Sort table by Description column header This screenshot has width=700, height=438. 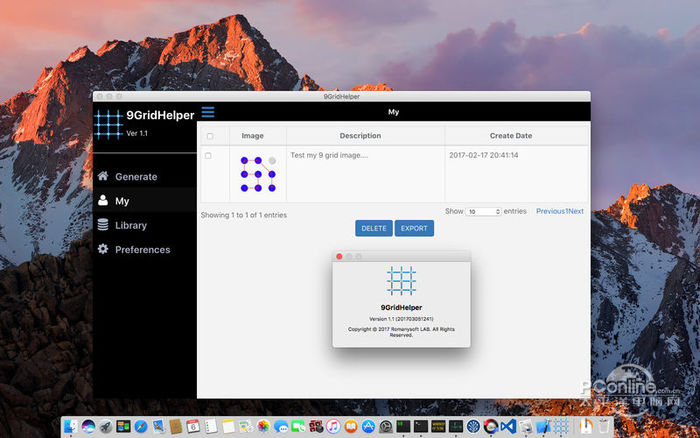coord(360,136)
